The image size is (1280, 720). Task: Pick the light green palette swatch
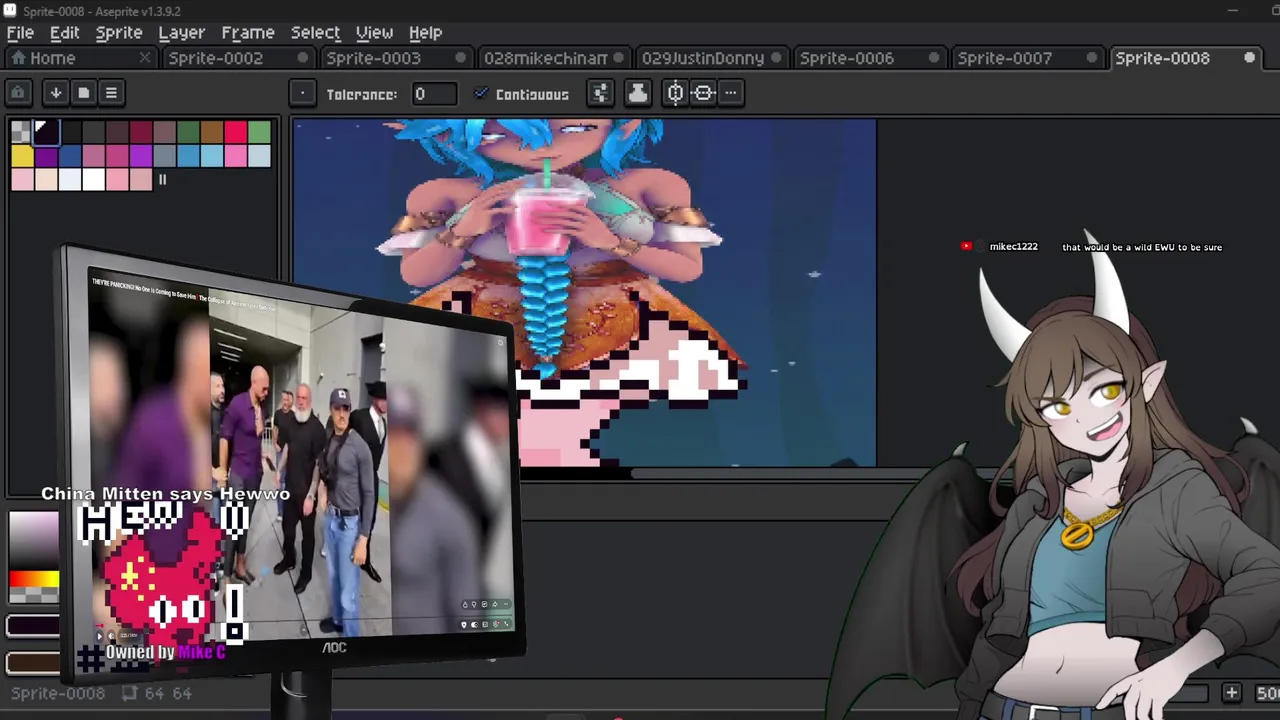coord(260,132)
